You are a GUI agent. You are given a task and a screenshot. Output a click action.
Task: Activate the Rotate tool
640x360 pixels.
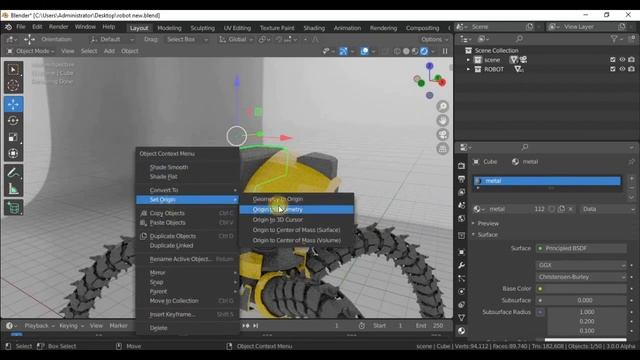(13, 121)
